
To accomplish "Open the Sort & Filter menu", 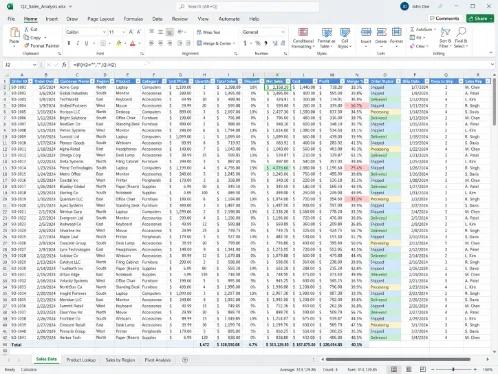I will [445, 38].
